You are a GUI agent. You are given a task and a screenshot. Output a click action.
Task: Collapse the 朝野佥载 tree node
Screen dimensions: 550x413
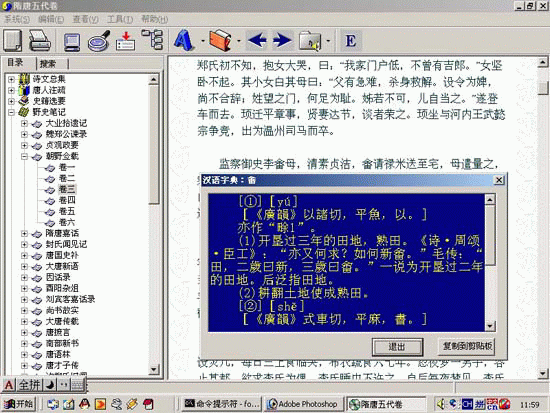pos(24,157)
